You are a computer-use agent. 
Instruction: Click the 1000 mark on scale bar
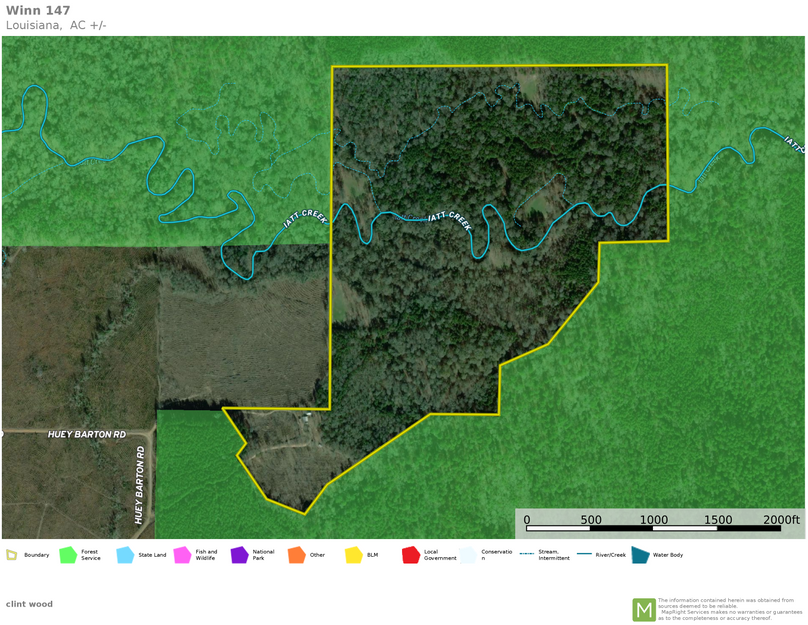[654, 520]
